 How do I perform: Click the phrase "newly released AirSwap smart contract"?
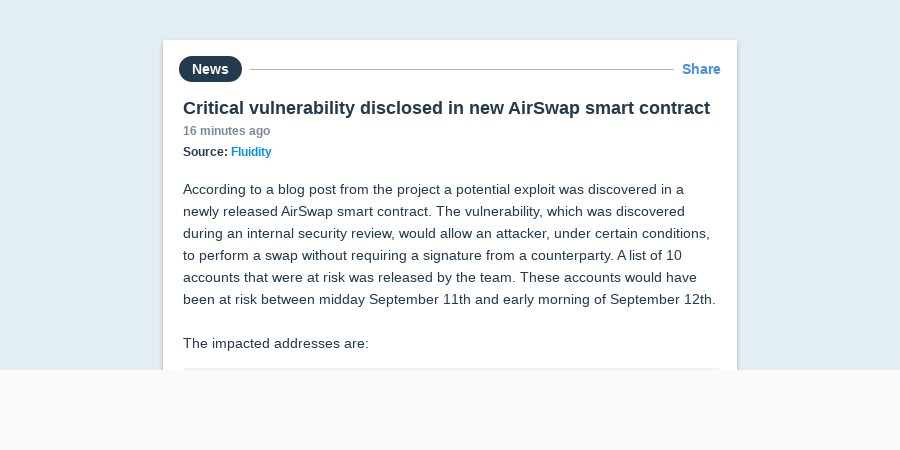point(307,212)
